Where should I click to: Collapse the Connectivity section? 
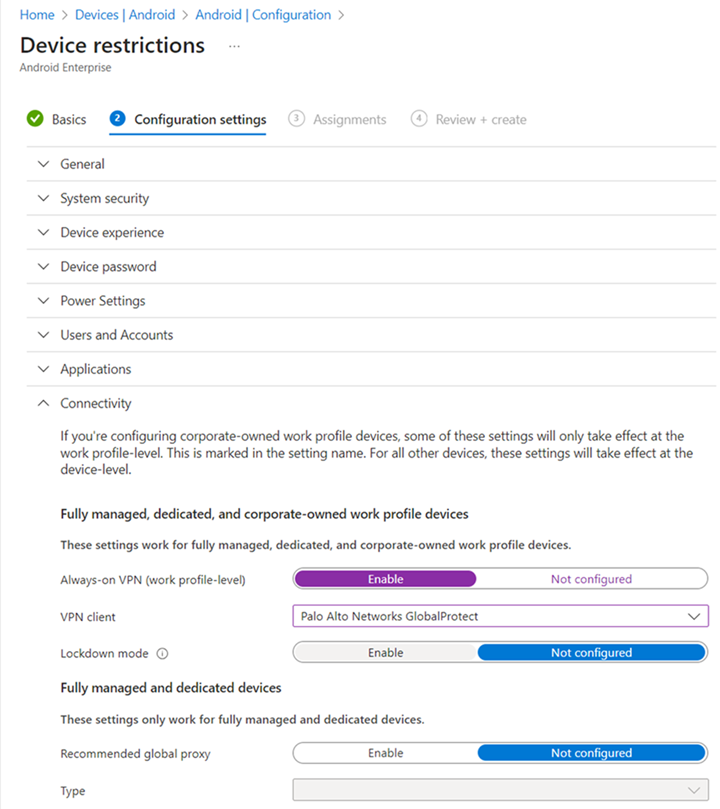click(95, 404)
